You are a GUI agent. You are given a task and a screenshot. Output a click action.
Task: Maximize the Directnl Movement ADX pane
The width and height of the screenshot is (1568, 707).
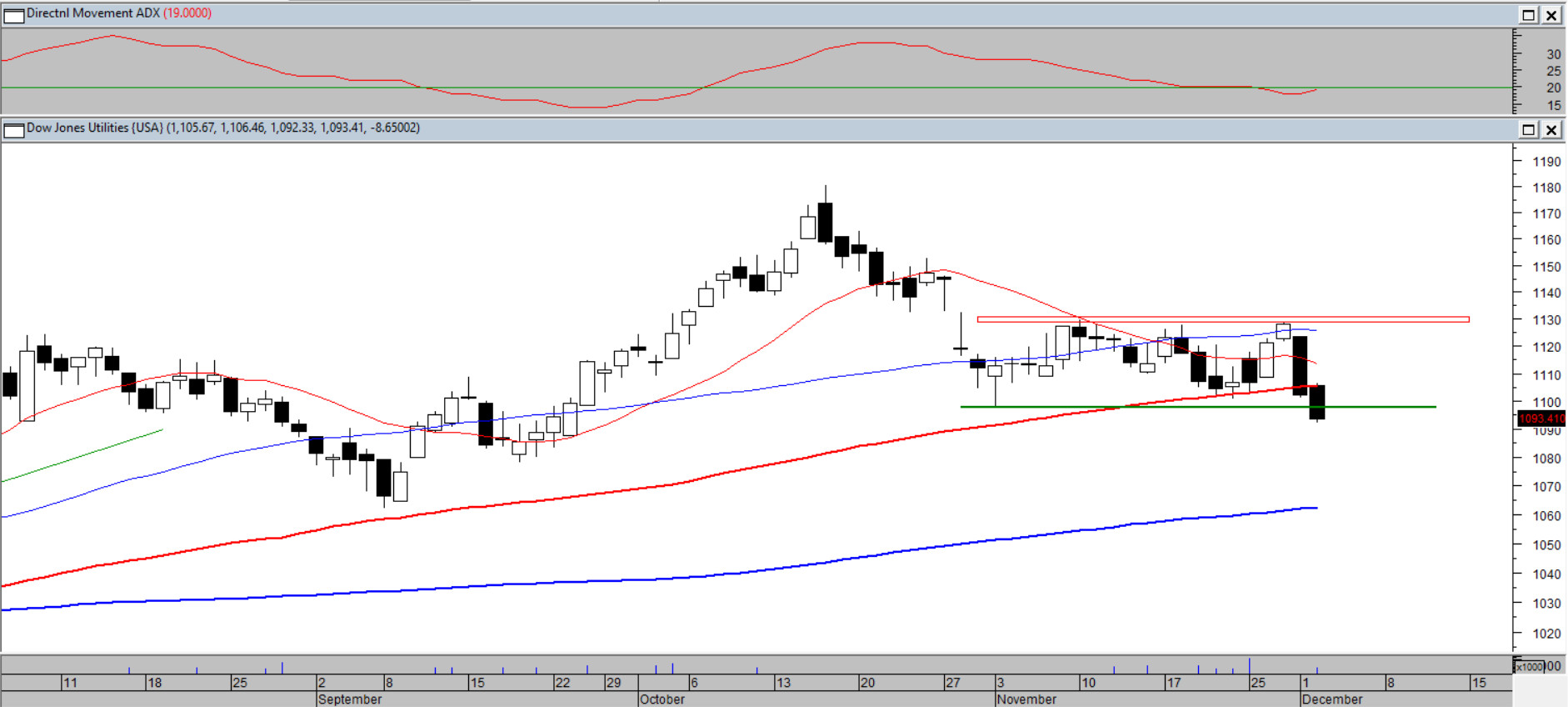[1529, 15]
